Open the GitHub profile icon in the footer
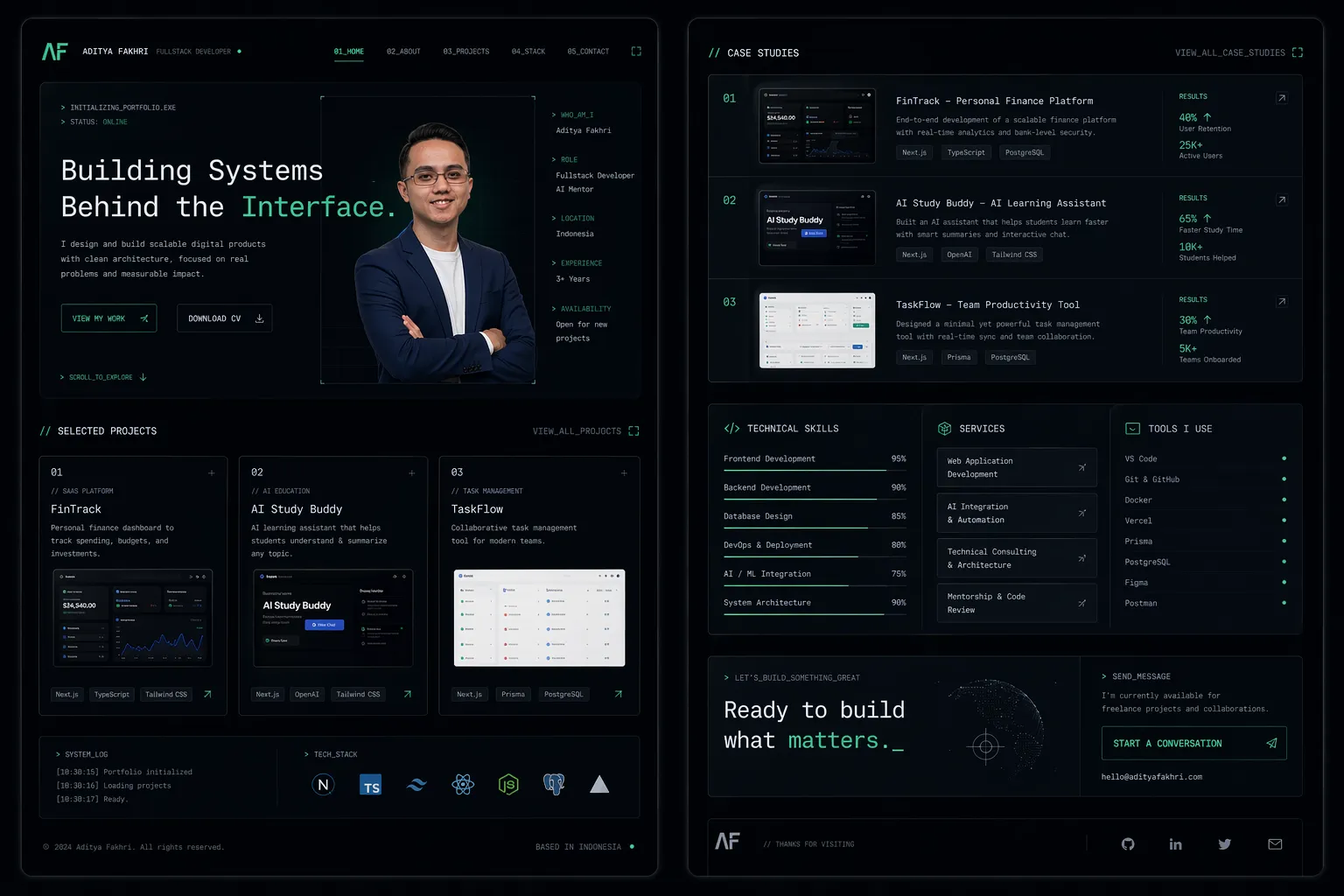Image resolution: width=1344 pixels, height=896 pixels. point(1127,843)
